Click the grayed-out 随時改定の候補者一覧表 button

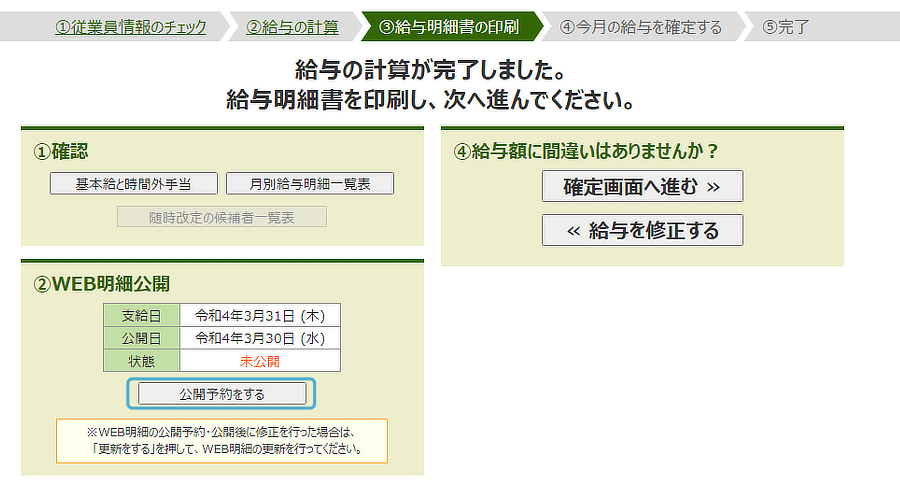click(222, 217)
